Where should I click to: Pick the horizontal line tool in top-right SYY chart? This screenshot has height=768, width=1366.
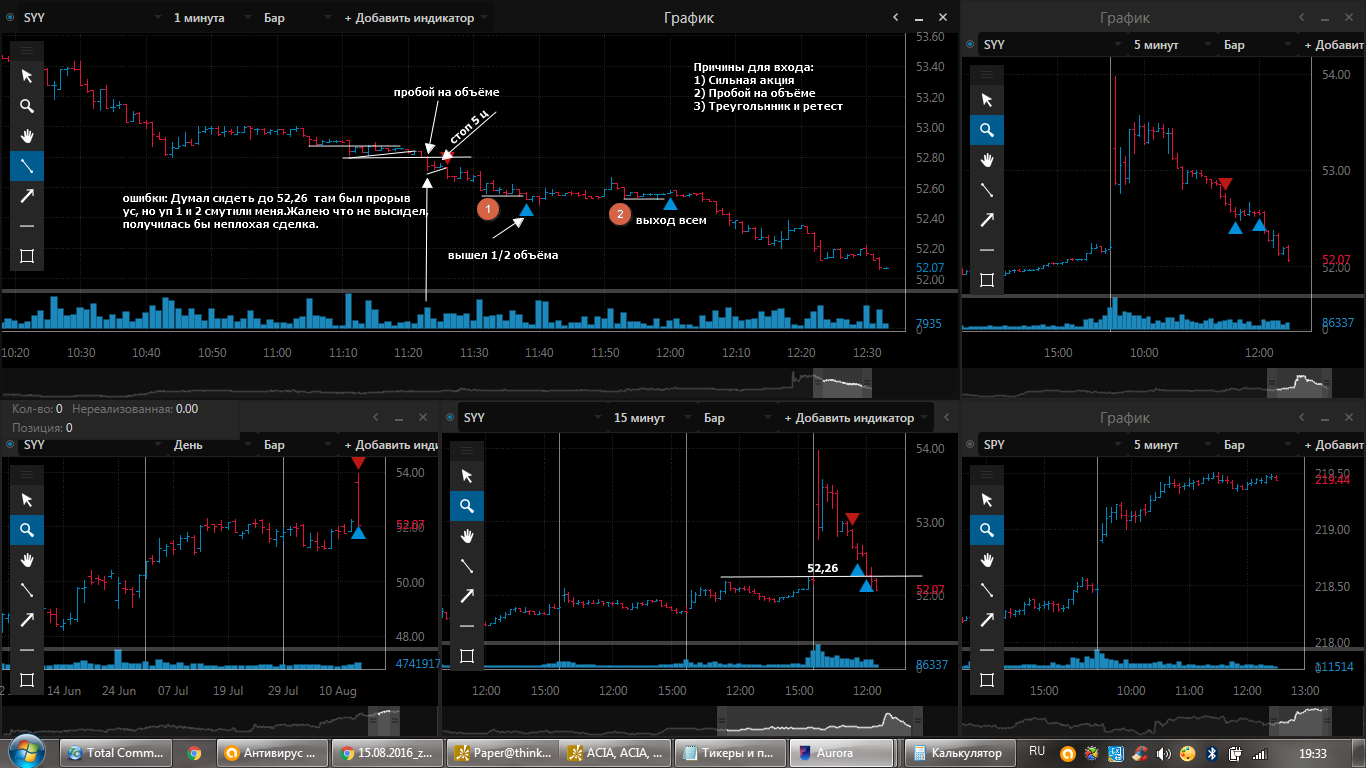pos(987,250)
